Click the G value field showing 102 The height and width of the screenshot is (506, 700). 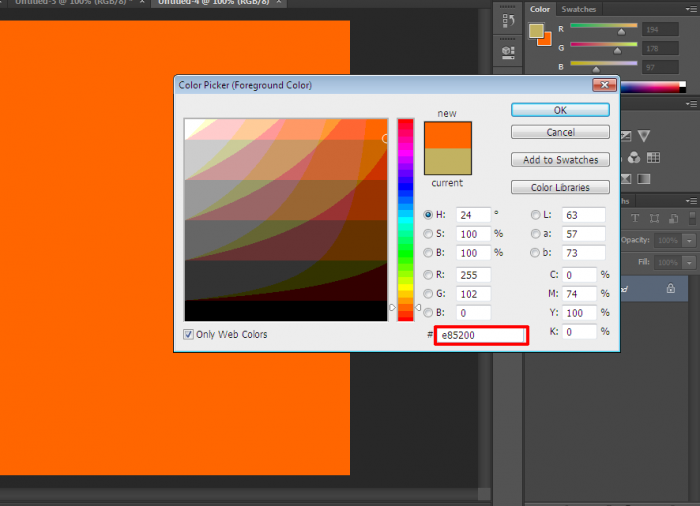(473, 294)
